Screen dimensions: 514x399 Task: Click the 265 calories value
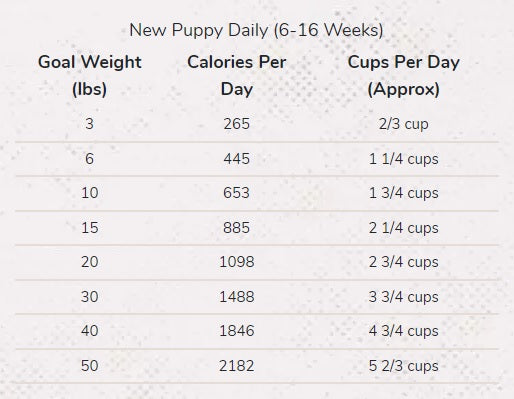[x=237, y=124]
